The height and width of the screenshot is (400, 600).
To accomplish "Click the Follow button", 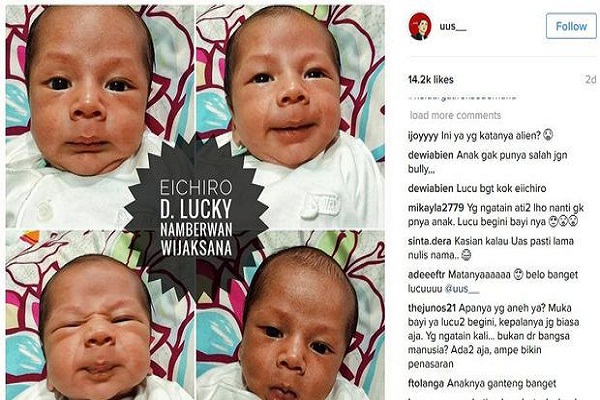I will (x=571, y=26).
